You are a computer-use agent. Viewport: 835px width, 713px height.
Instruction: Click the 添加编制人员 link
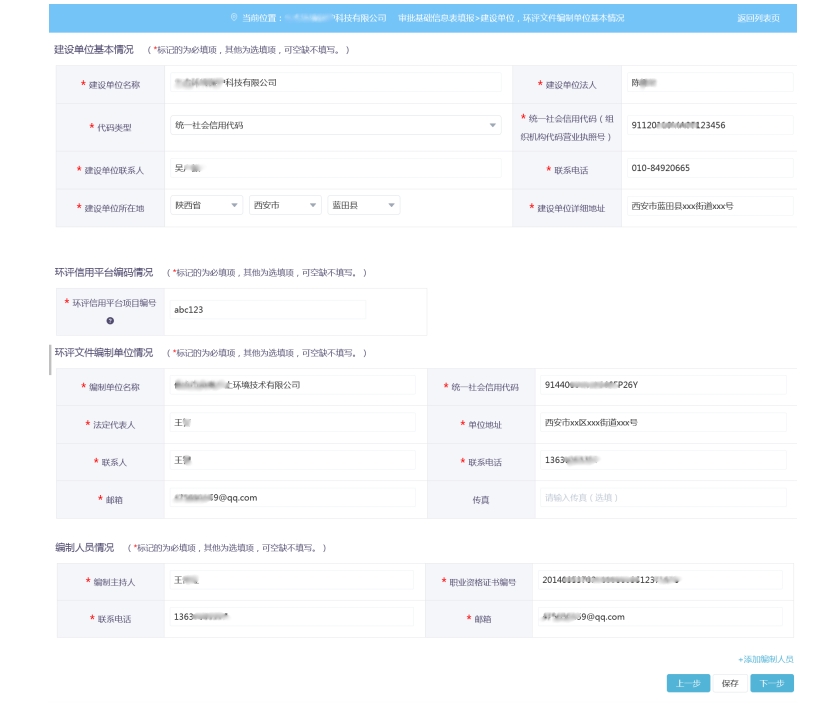(765, 659)
